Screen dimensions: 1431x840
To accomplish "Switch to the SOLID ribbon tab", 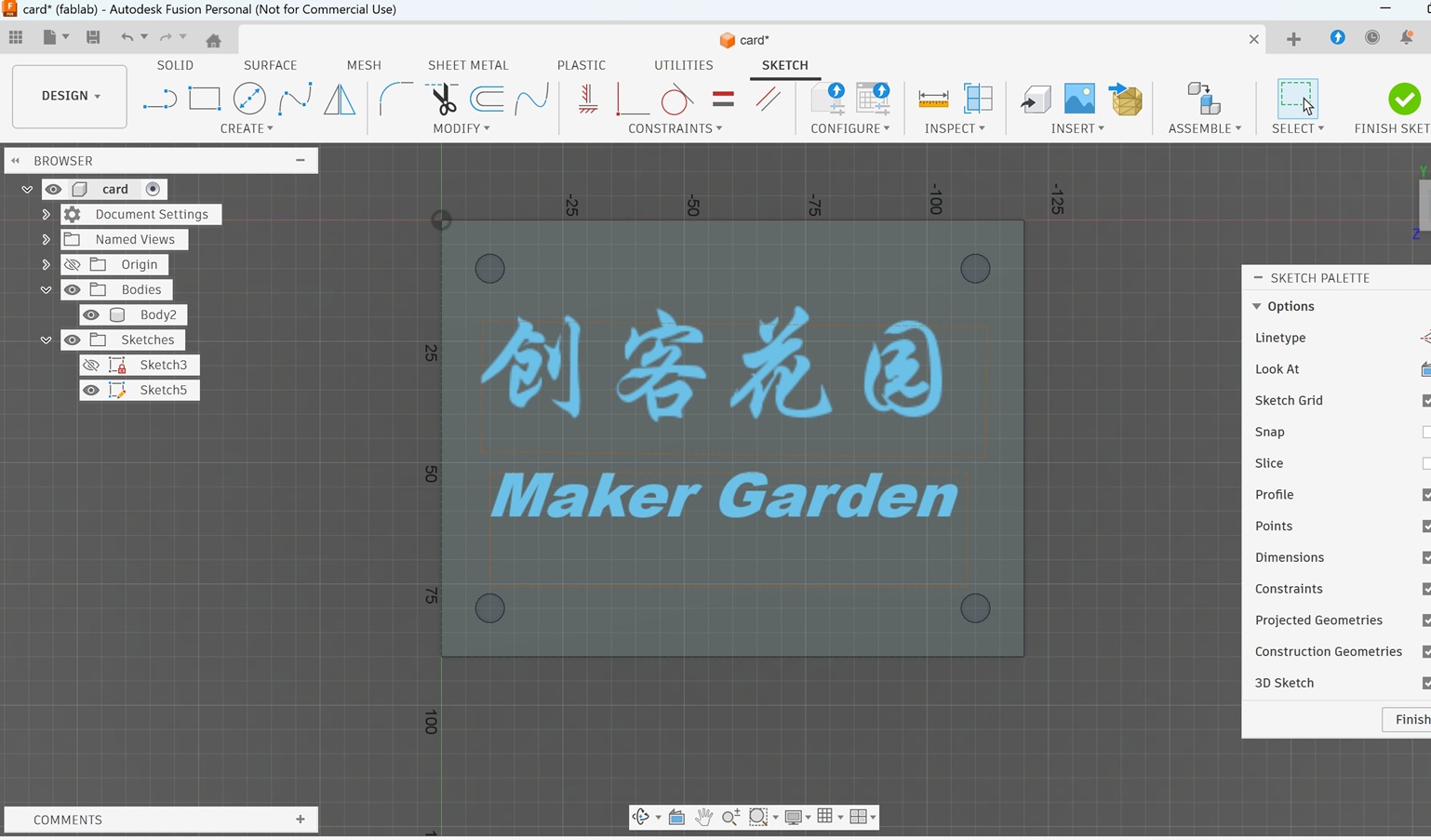I will tap(175, 65).
